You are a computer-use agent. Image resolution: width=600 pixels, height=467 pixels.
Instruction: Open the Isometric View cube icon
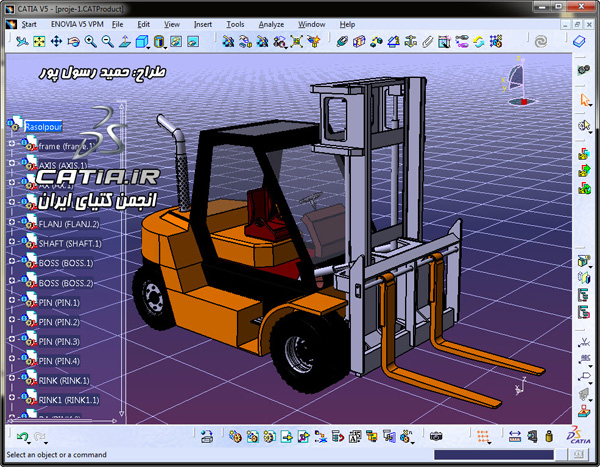pyautogui.click(x=142, y=41)
